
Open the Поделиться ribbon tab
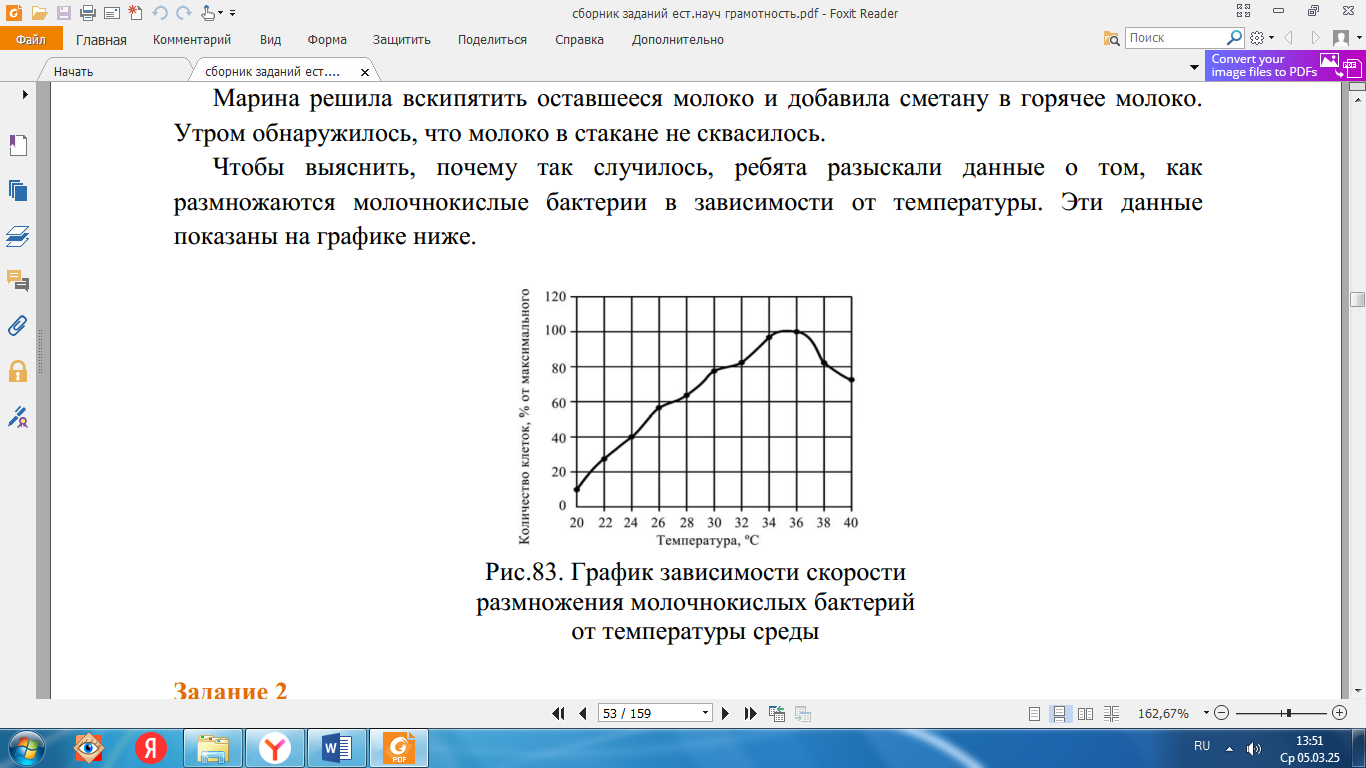point(492,40)
